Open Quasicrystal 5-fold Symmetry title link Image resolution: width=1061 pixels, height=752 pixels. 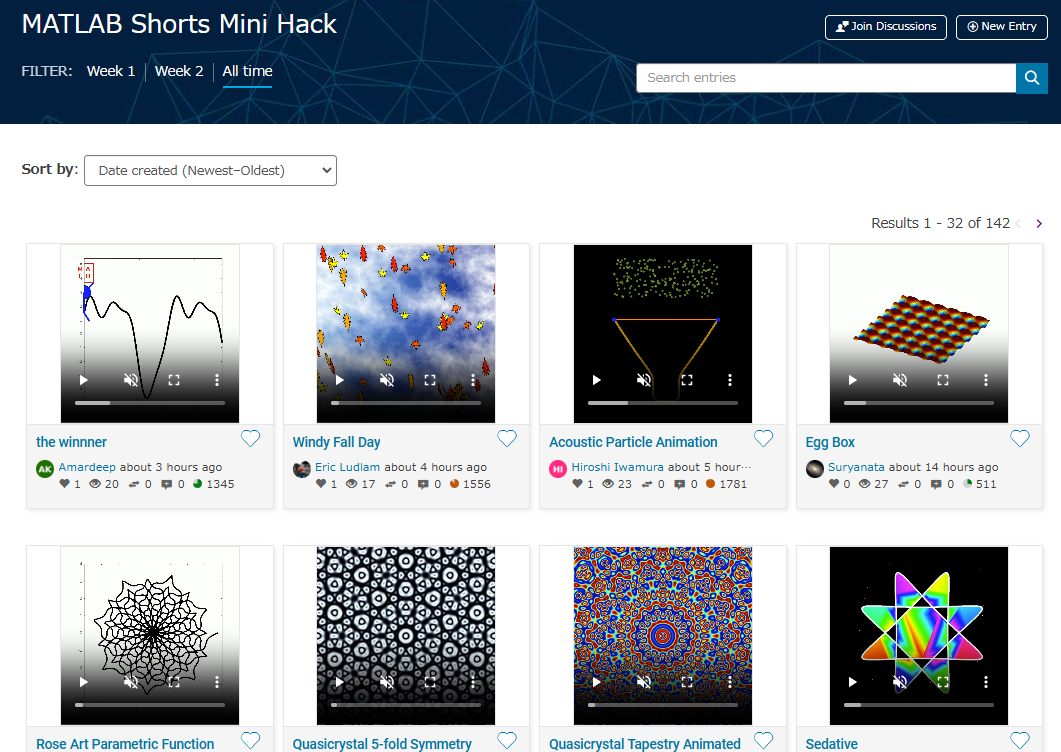[x=382, y=744]
